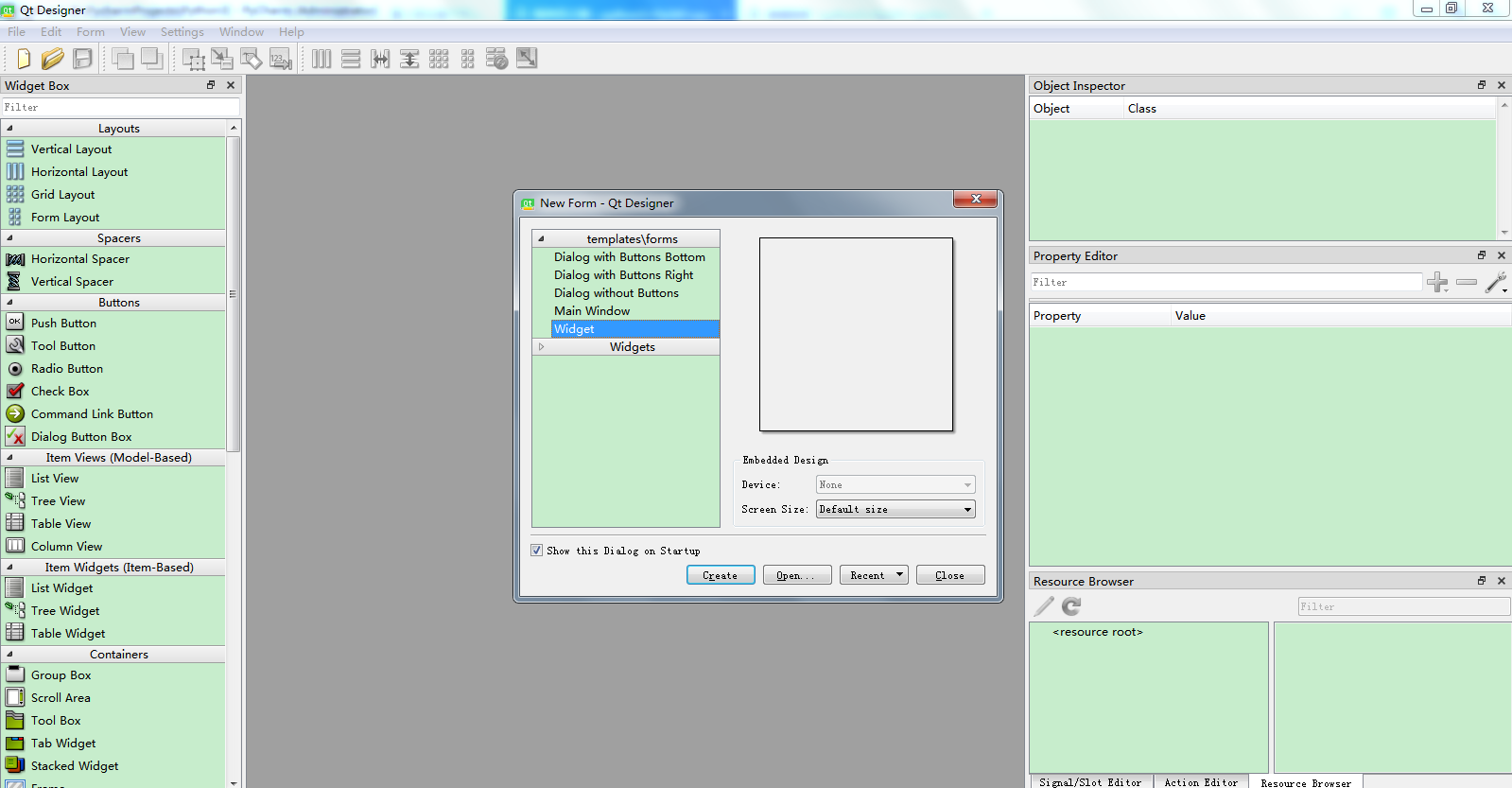Image resolution: width=1512 pixels, height=788 pixels.
Task: Click Lay Out Horizontally toolbar icon
Action: (322, 59)
